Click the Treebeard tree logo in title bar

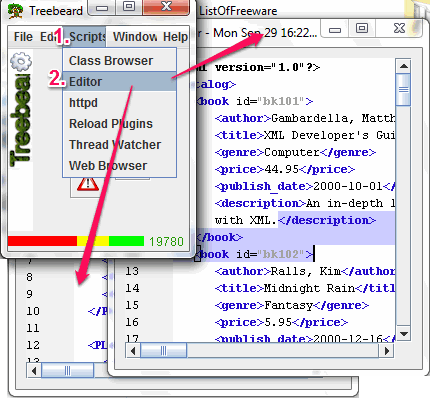point(15,11)
